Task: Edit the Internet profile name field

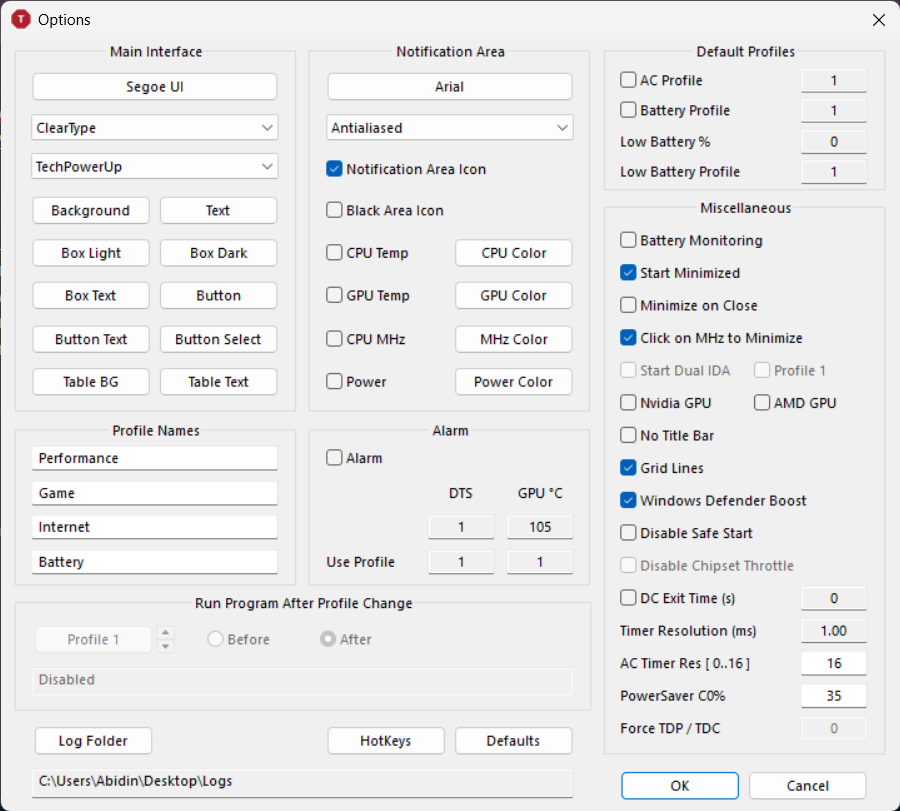Action: coord(154,527)
